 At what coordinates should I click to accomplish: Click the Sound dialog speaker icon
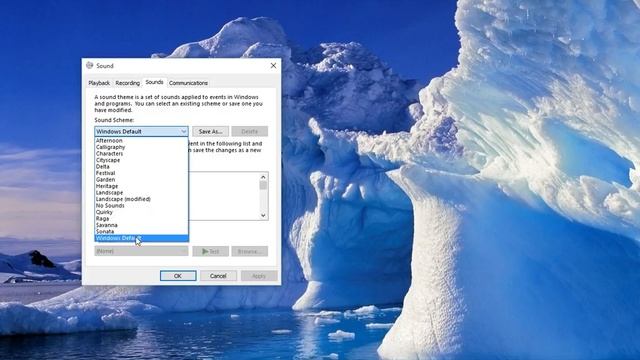click(90, 65)
